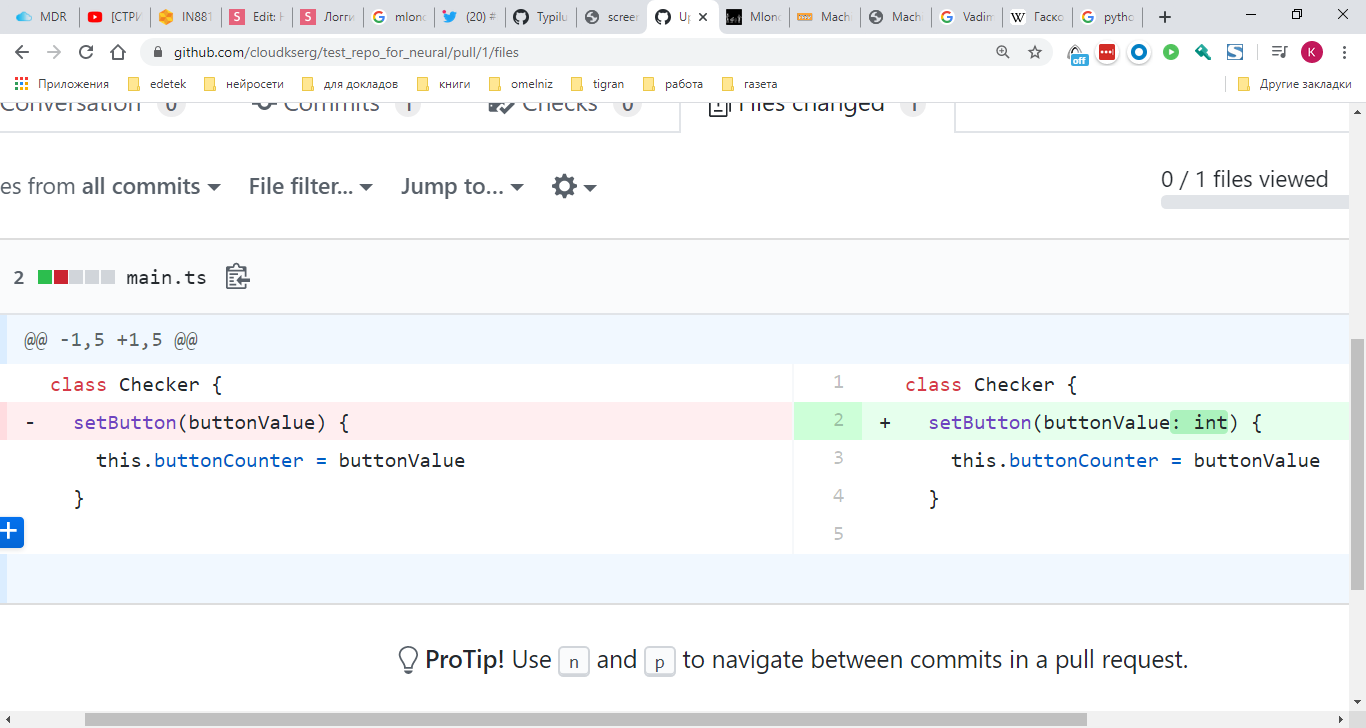The image size is (1366, 728).
Task: Click the horizontal page scrollbar
Action: [585, 719]
